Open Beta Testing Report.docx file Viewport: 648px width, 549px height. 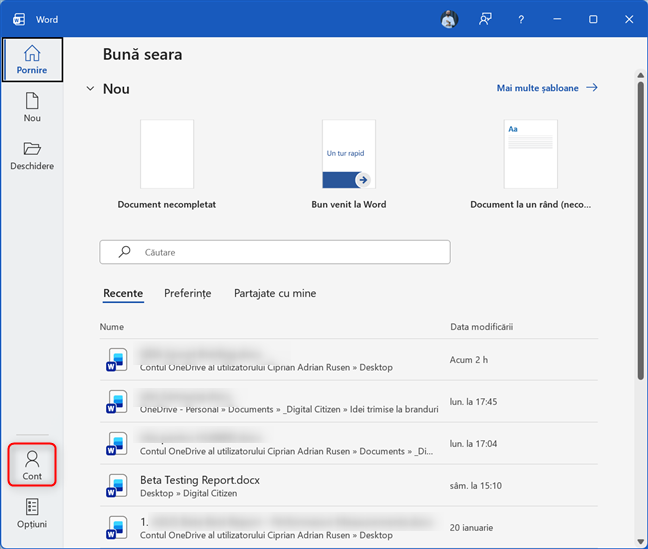(x=200, y=480)
